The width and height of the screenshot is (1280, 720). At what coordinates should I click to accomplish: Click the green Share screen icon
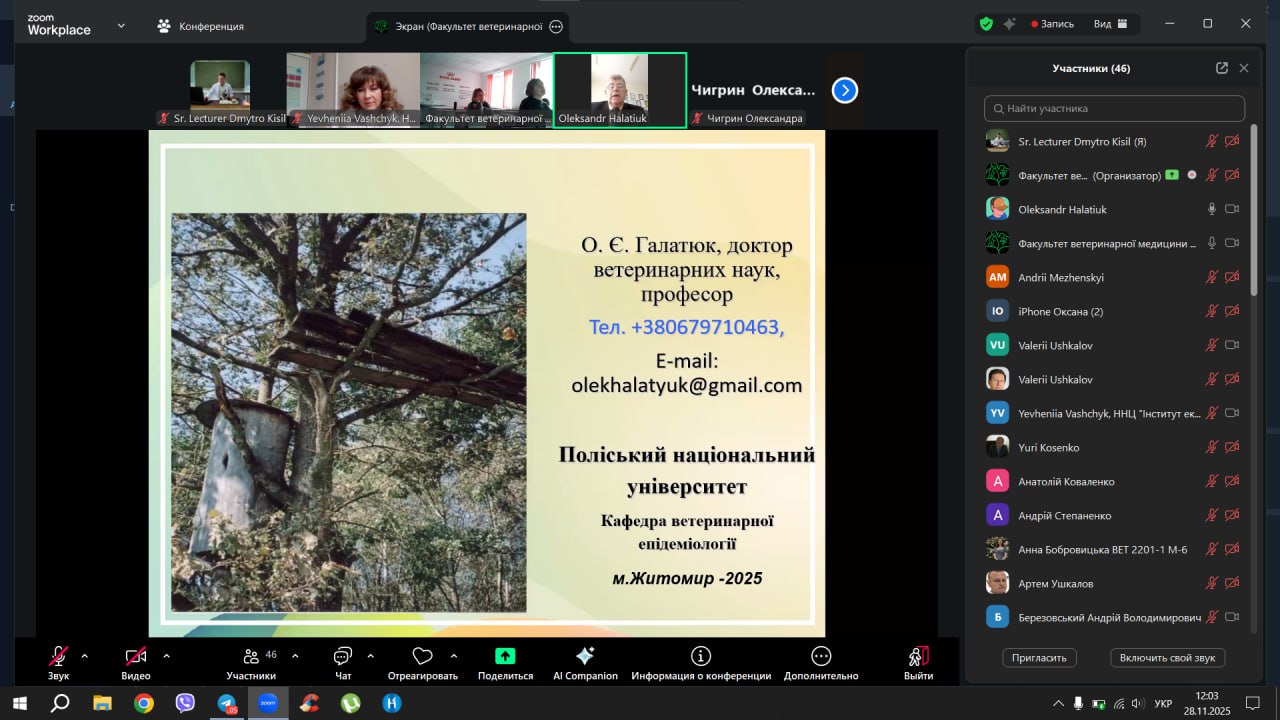pos(505,656)
